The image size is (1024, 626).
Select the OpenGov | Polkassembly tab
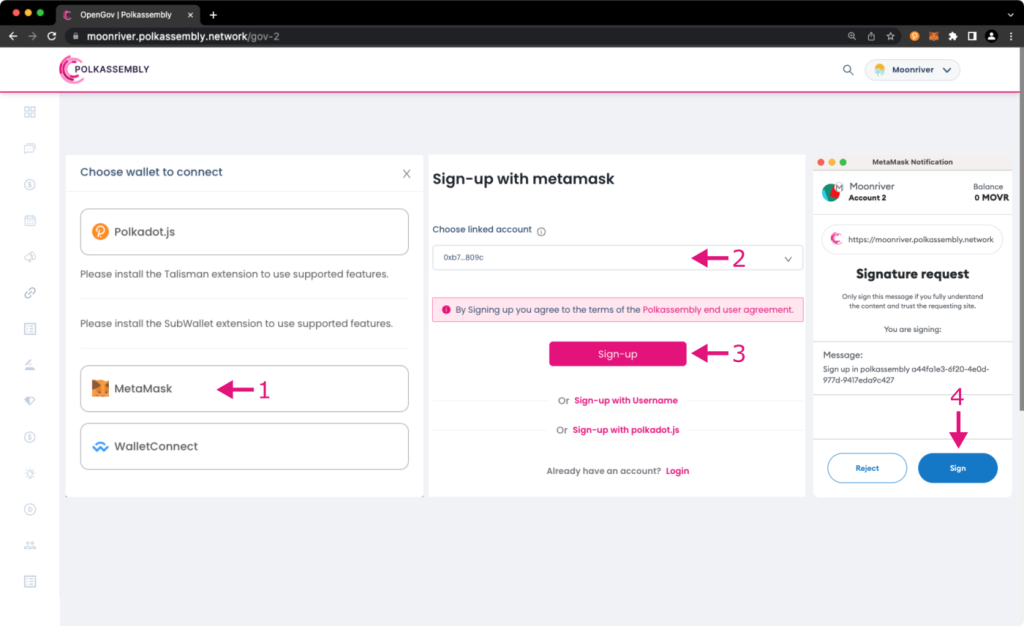tap(126, 14)
